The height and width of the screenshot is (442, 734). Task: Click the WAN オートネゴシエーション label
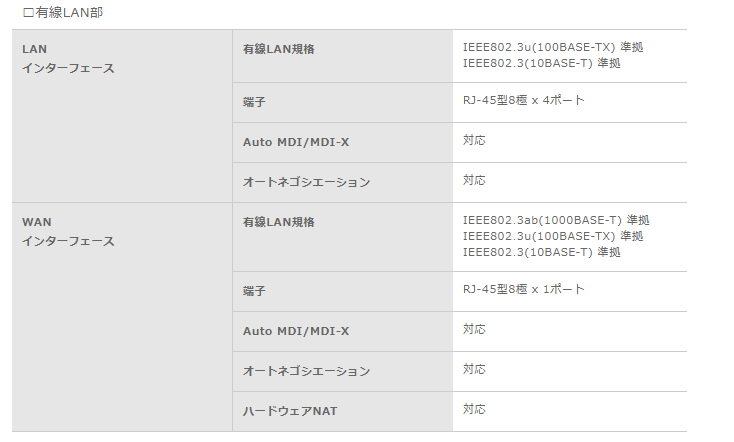click(x=306, y=371)
